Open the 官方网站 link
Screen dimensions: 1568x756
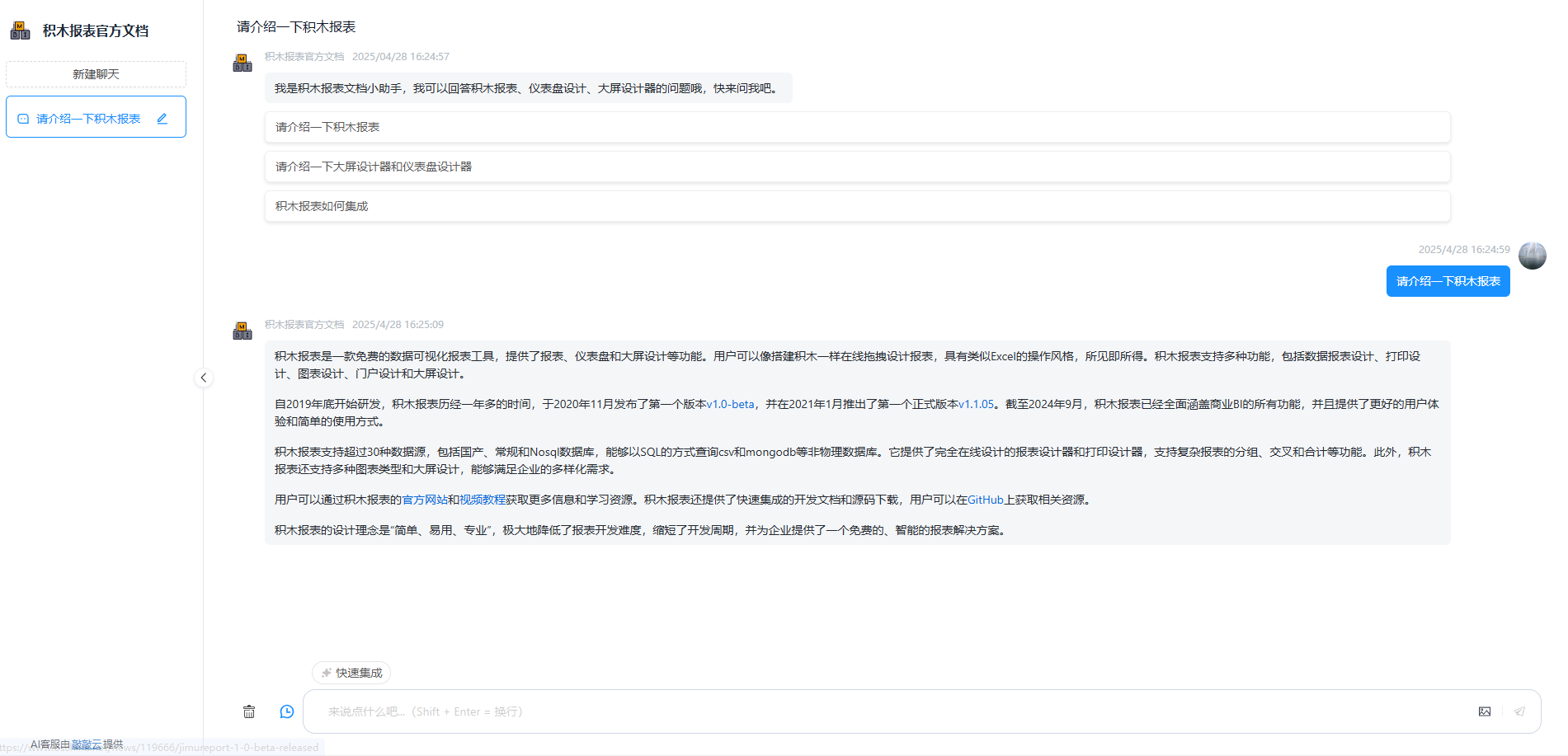click(425, 500)
